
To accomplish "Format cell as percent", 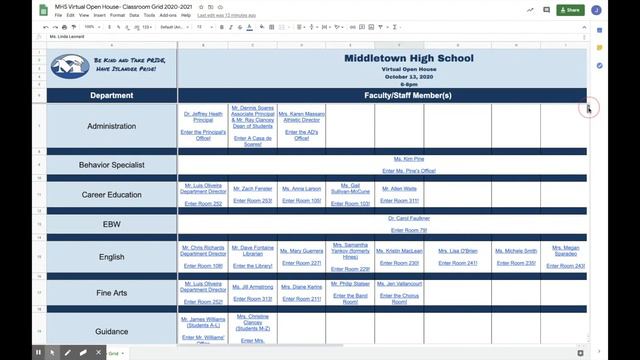I will (118, 27).
